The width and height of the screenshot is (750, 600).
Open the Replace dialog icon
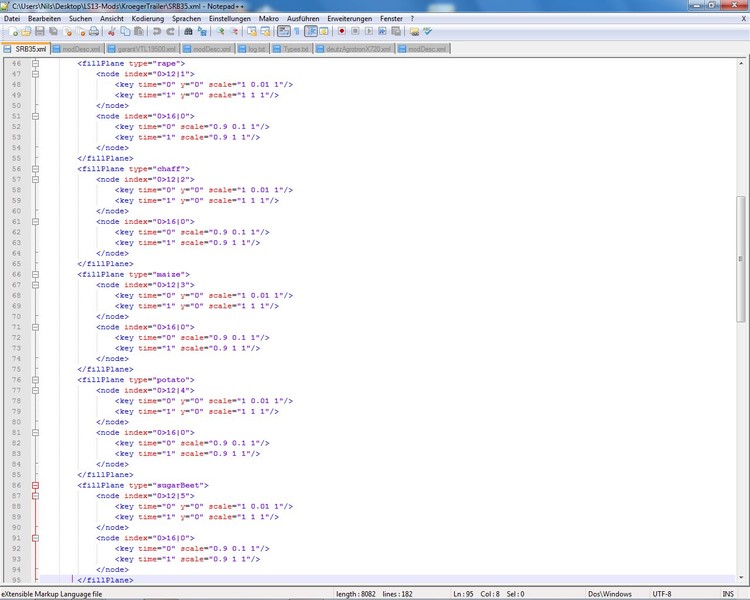[202, 32]
